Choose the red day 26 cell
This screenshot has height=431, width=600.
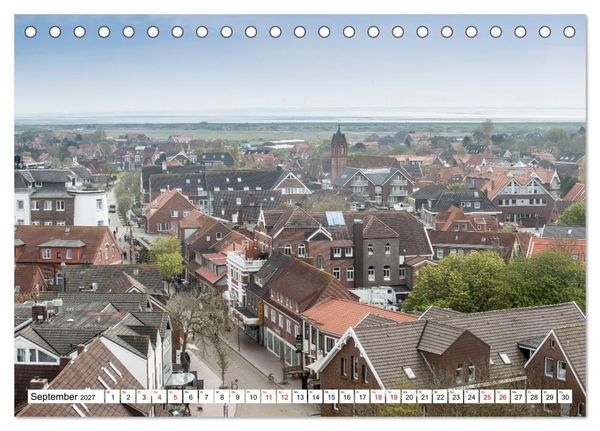[x=503, y=397]
